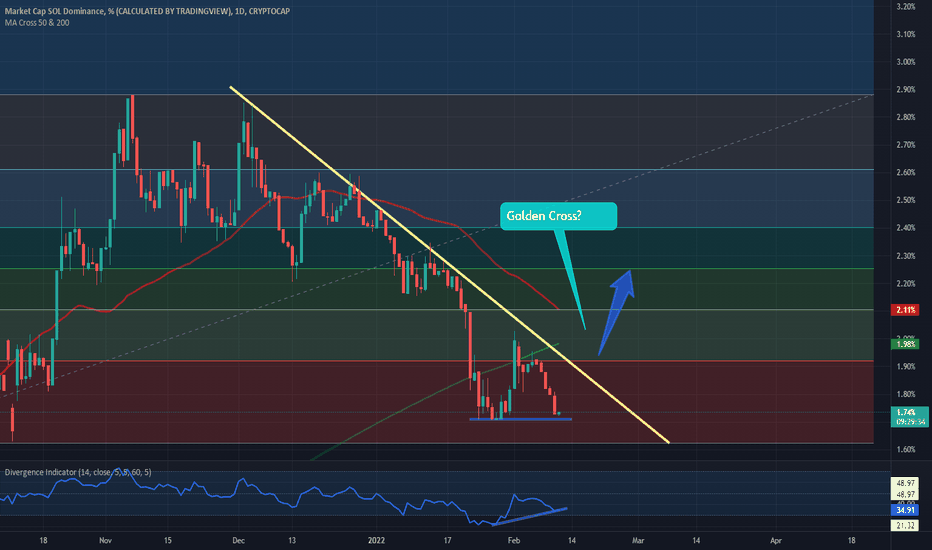
Task: Click the 2.70% price axis label
Action: 906,144
